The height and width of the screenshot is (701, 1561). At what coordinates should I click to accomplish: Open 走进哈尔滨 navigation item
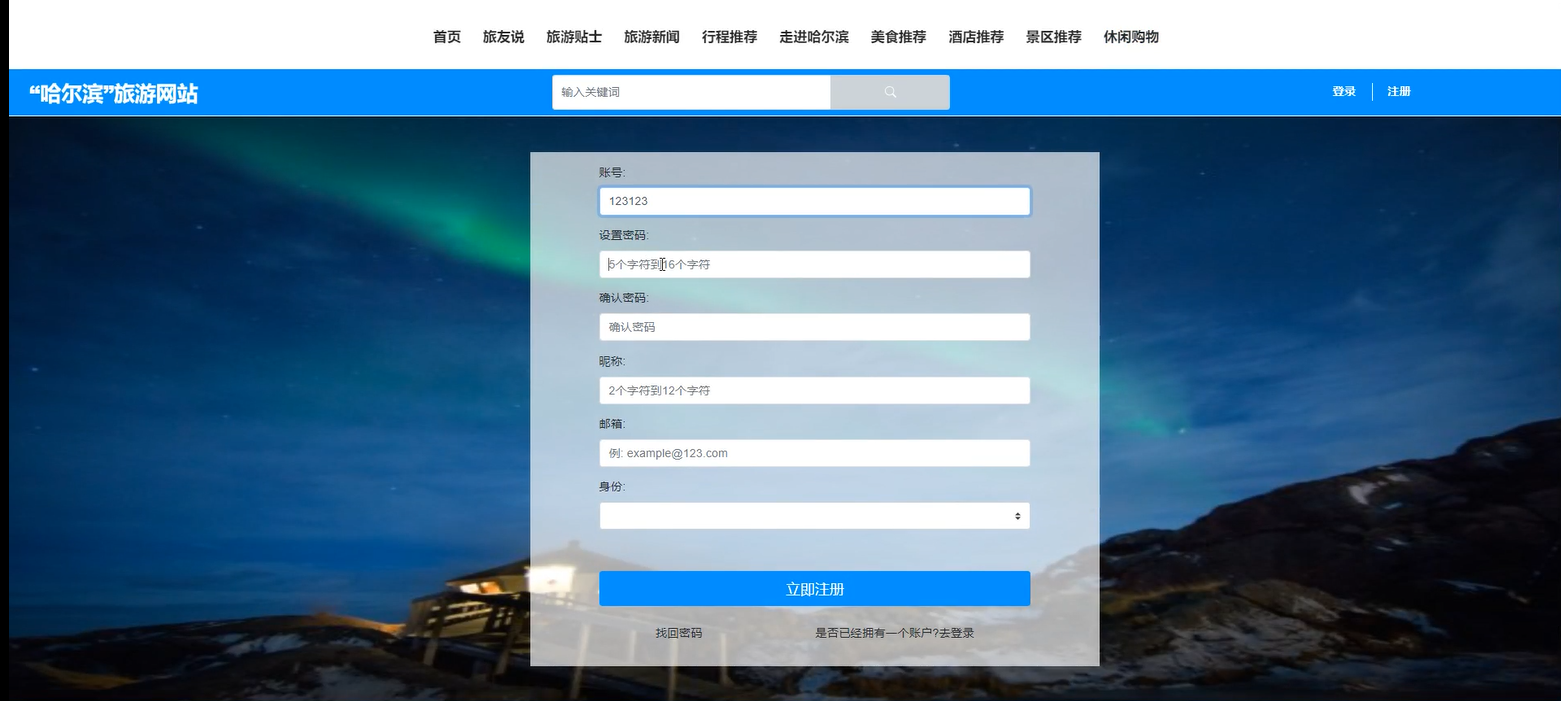(x=814, y=37)
